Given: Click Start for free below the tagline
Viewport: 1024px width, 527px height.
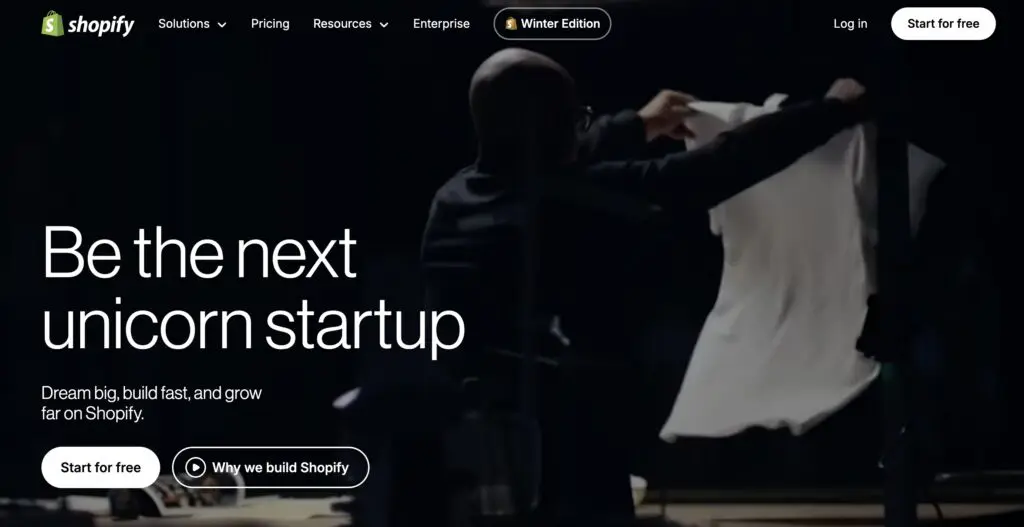Looking at the screenshot, I should click(x=101, y=468).
